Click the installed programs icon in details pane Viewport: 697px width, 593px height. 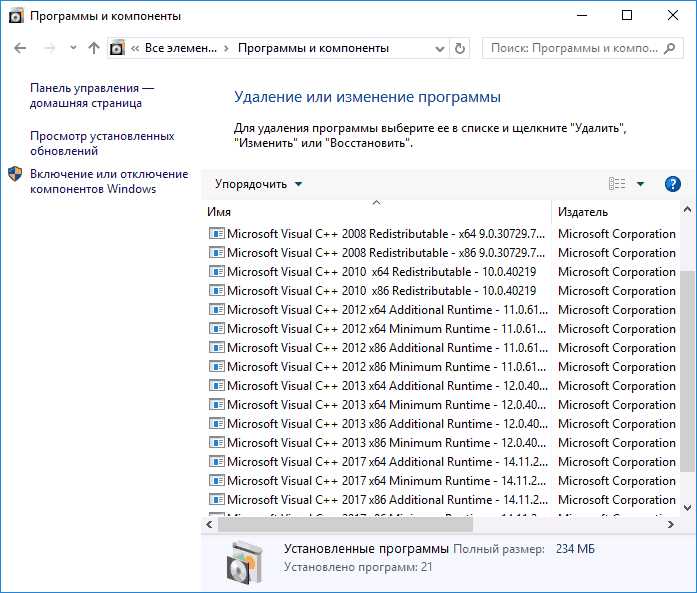click(244, 562)
